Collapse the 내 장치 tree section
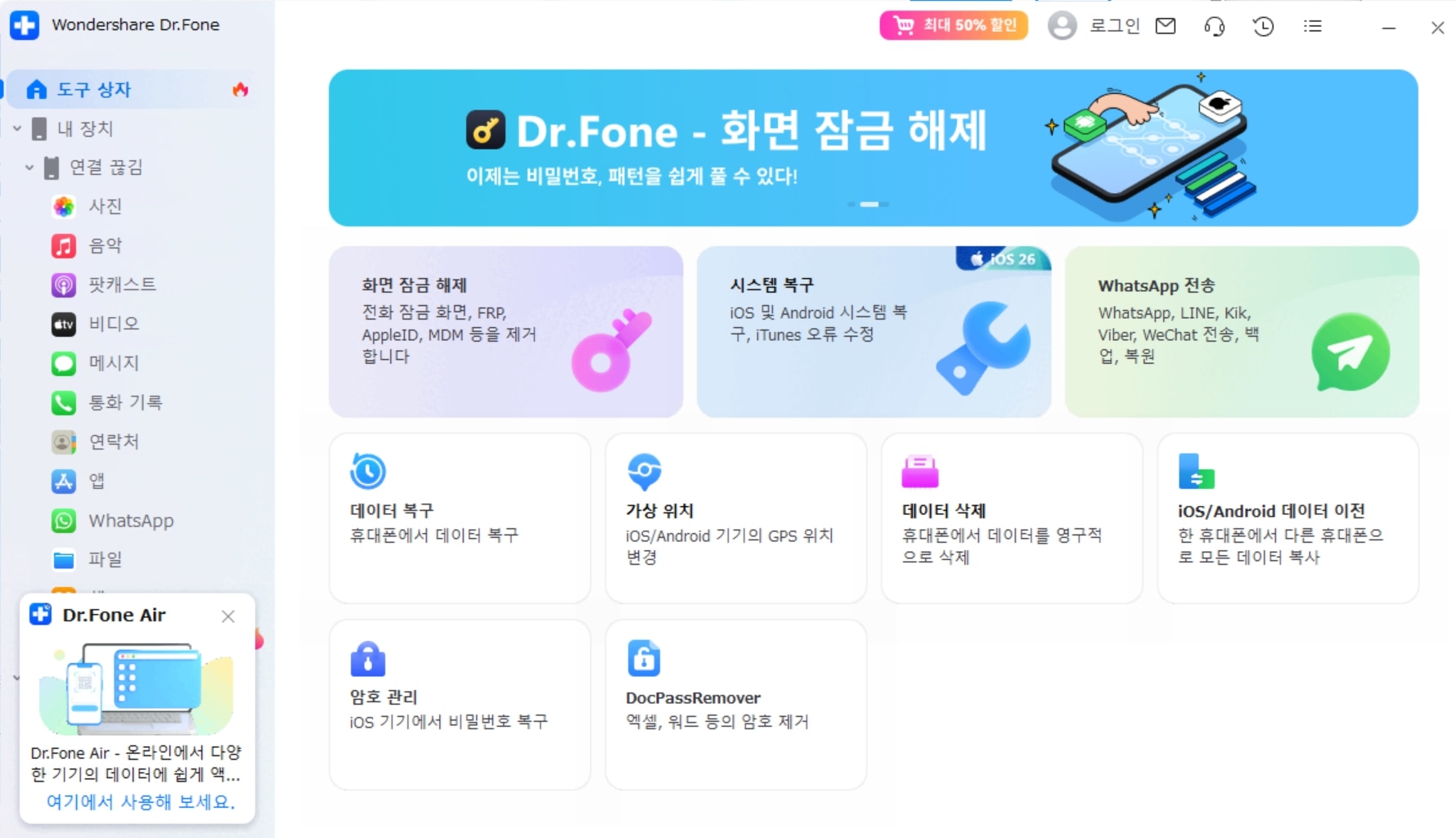 click(17, 128)
